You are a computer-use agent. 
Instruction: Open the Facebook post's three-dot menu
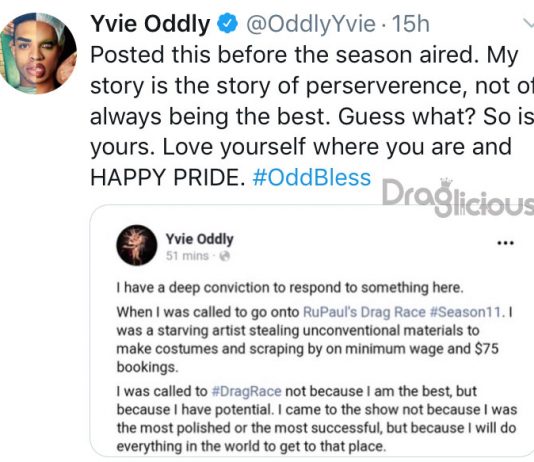click(x=505, y=243)
